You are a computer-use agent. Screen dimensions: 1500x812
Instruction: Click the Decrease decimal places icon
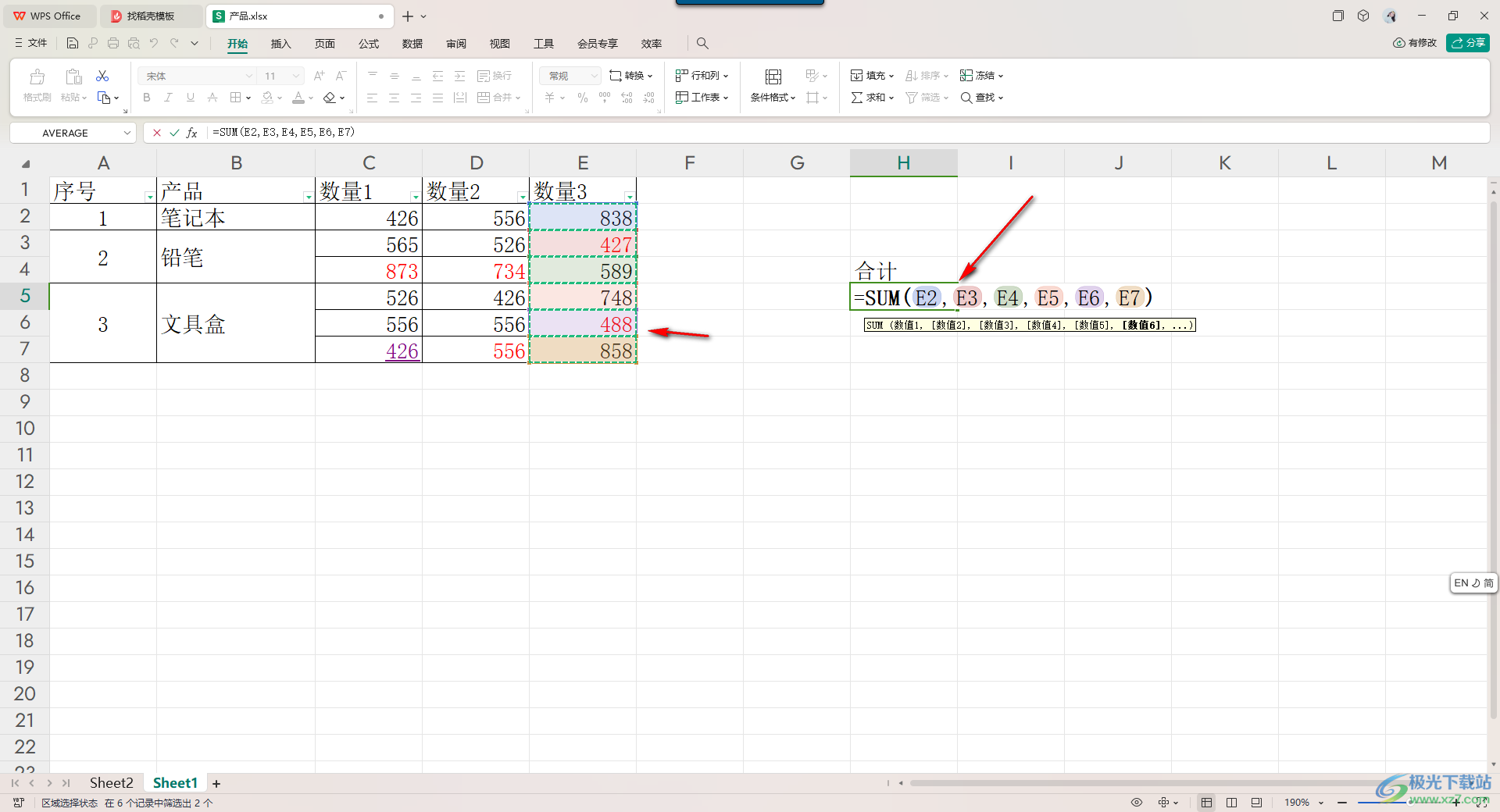pos(649,98)
